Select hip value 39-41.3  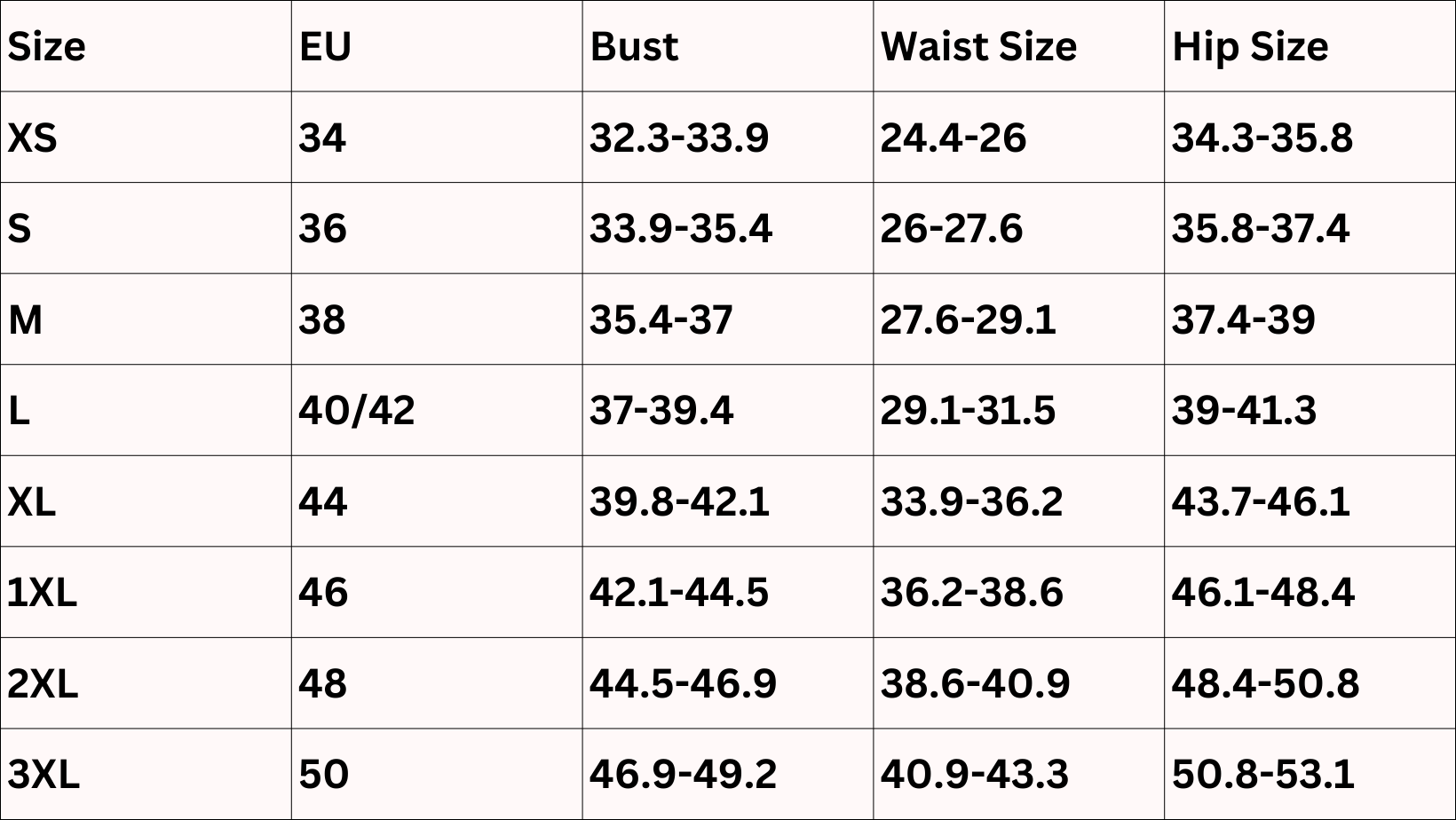(x=1244, y=410)
